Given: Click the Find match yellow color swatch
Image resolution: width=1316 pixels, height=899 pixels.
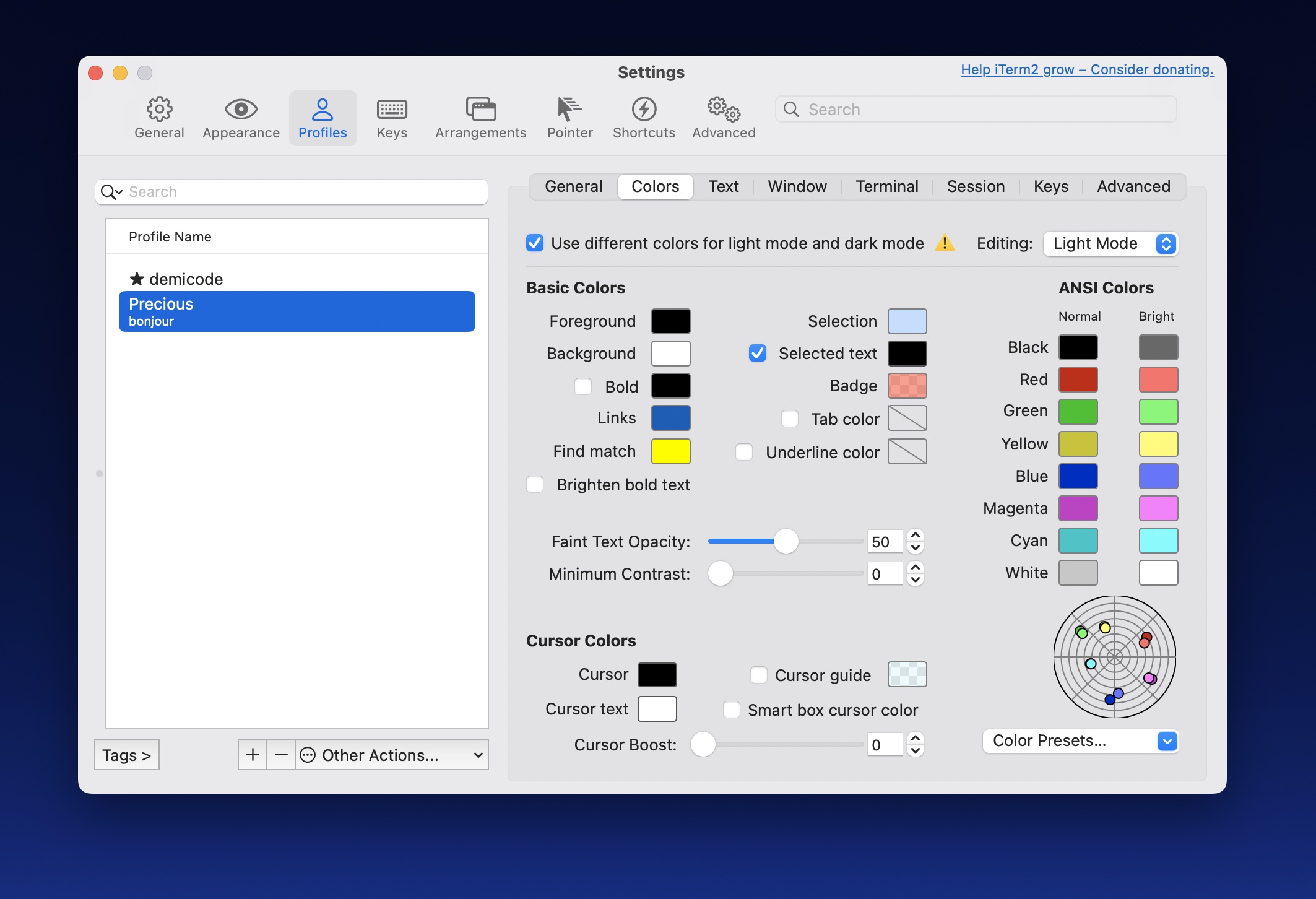Looking at the screenshot, I should tap(670, 451).
